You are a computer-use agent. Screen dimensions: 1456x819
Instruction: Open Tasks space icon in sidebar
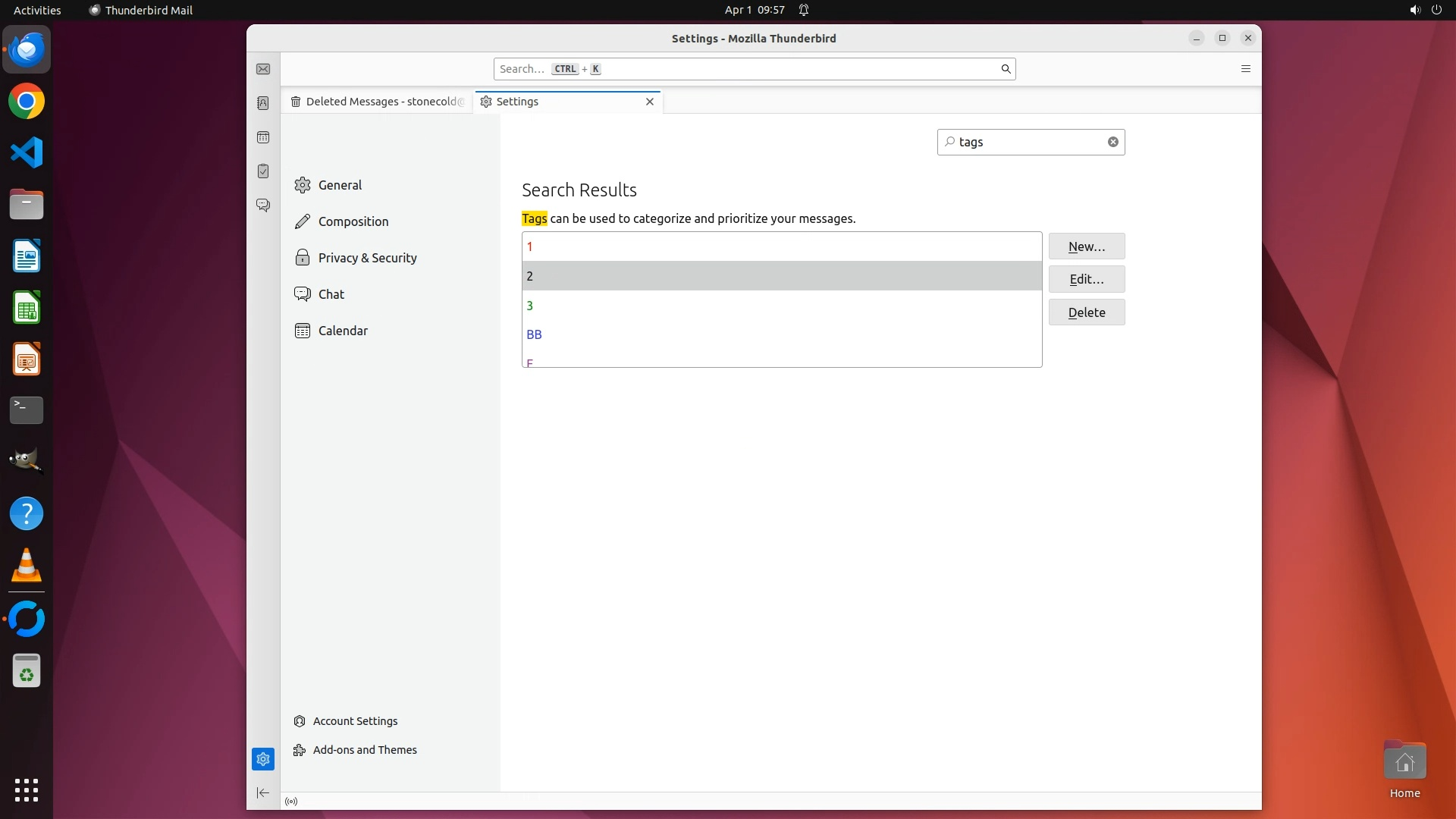coord(263,171)
